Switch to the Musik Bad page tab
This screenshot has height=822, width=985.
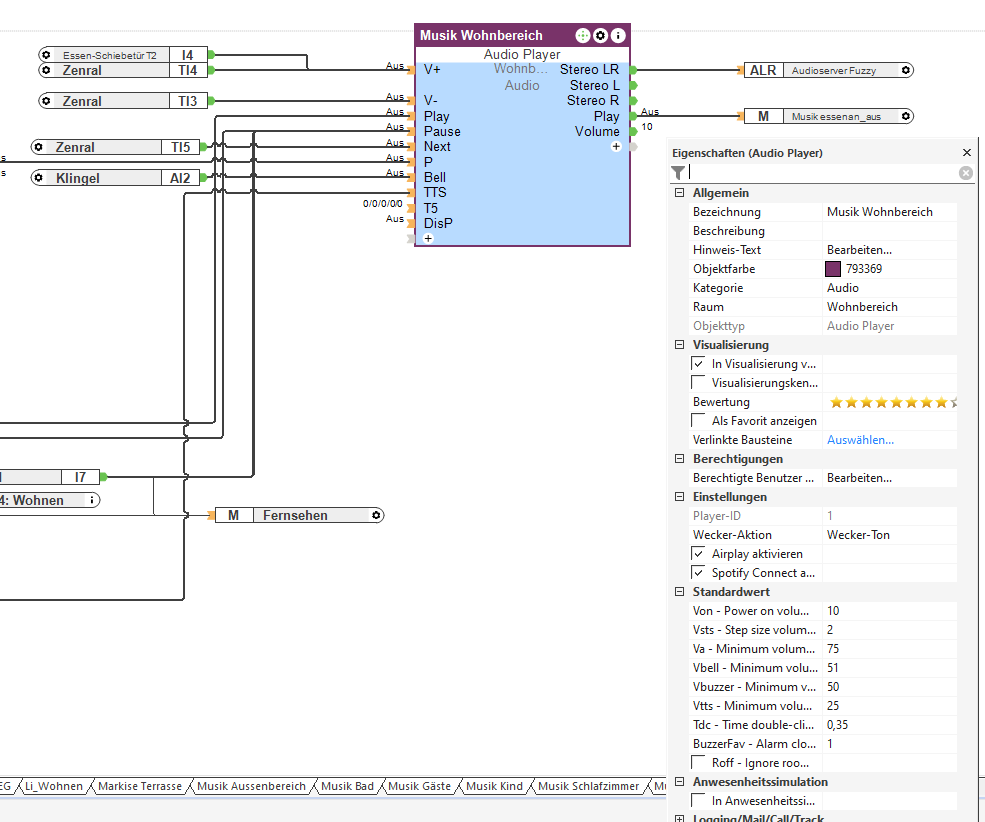click(347, 787)
